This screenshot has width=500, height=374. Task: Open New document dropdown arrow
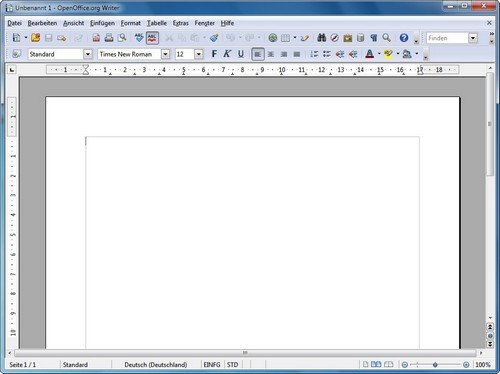(26, 38)
